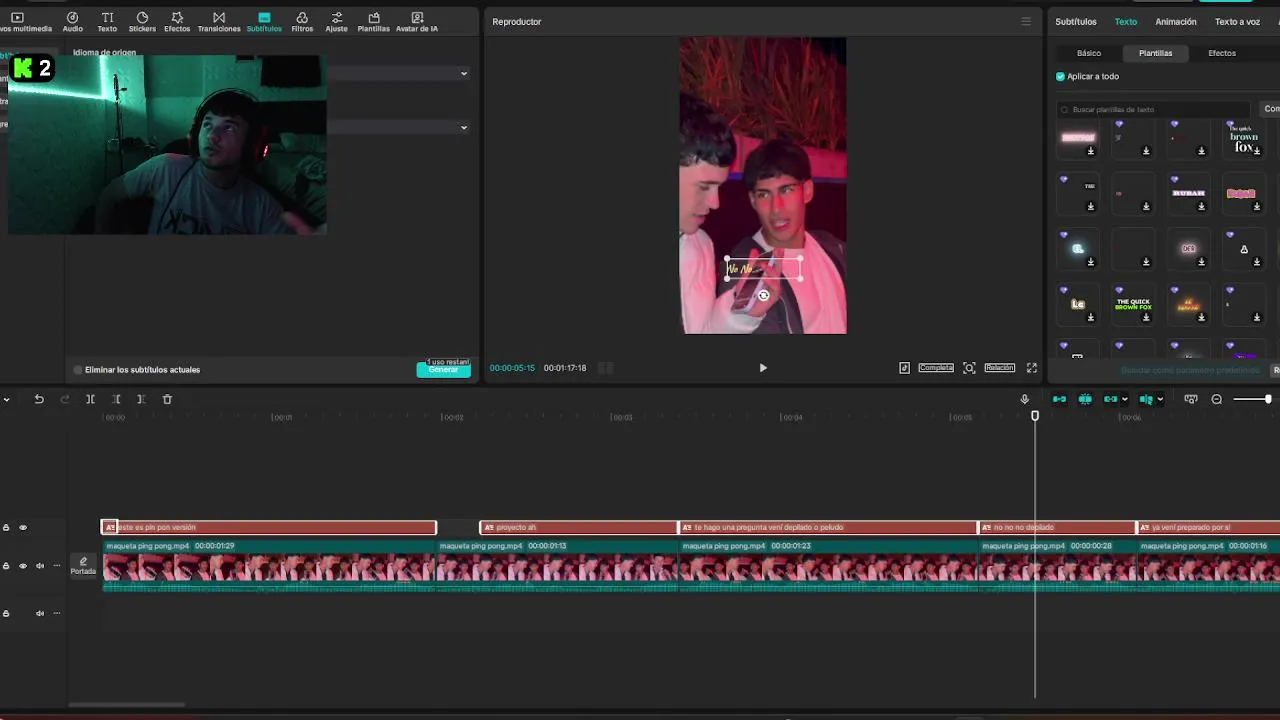Click the microphone record voiceover icon

point(1024,399)
